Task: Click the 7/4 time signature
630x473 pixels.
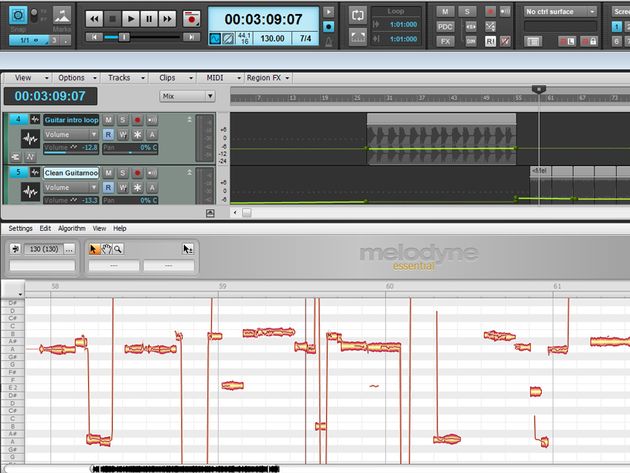Action: [305, 39]
